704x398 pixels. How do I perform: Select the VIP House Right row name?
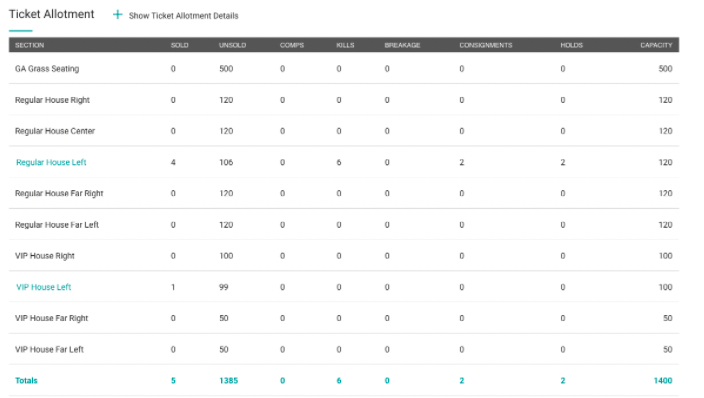[45, 256]
